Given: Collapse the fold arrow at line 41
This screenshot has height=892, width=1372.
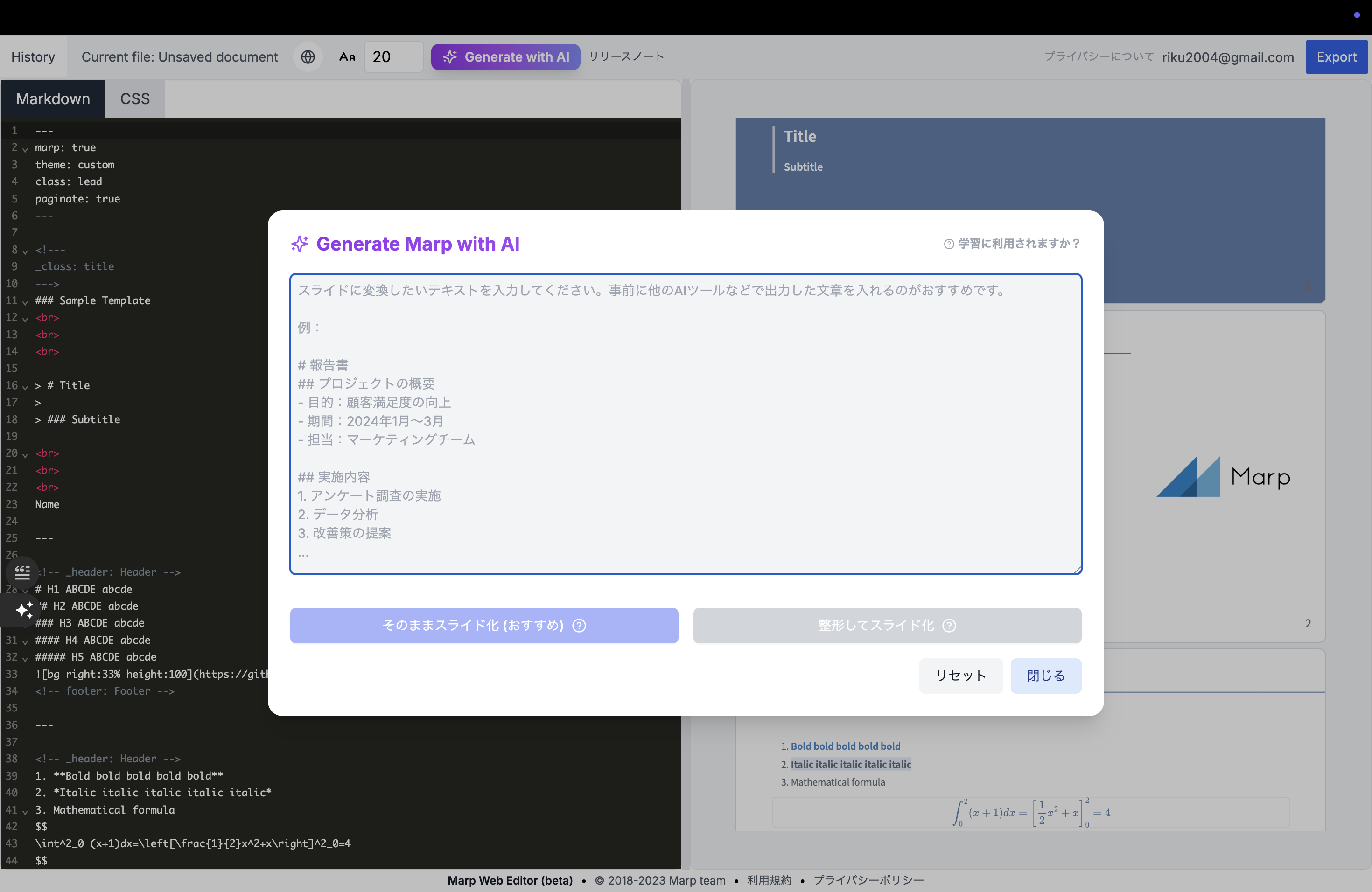Looking at the screenshot, I should point(25,811).
